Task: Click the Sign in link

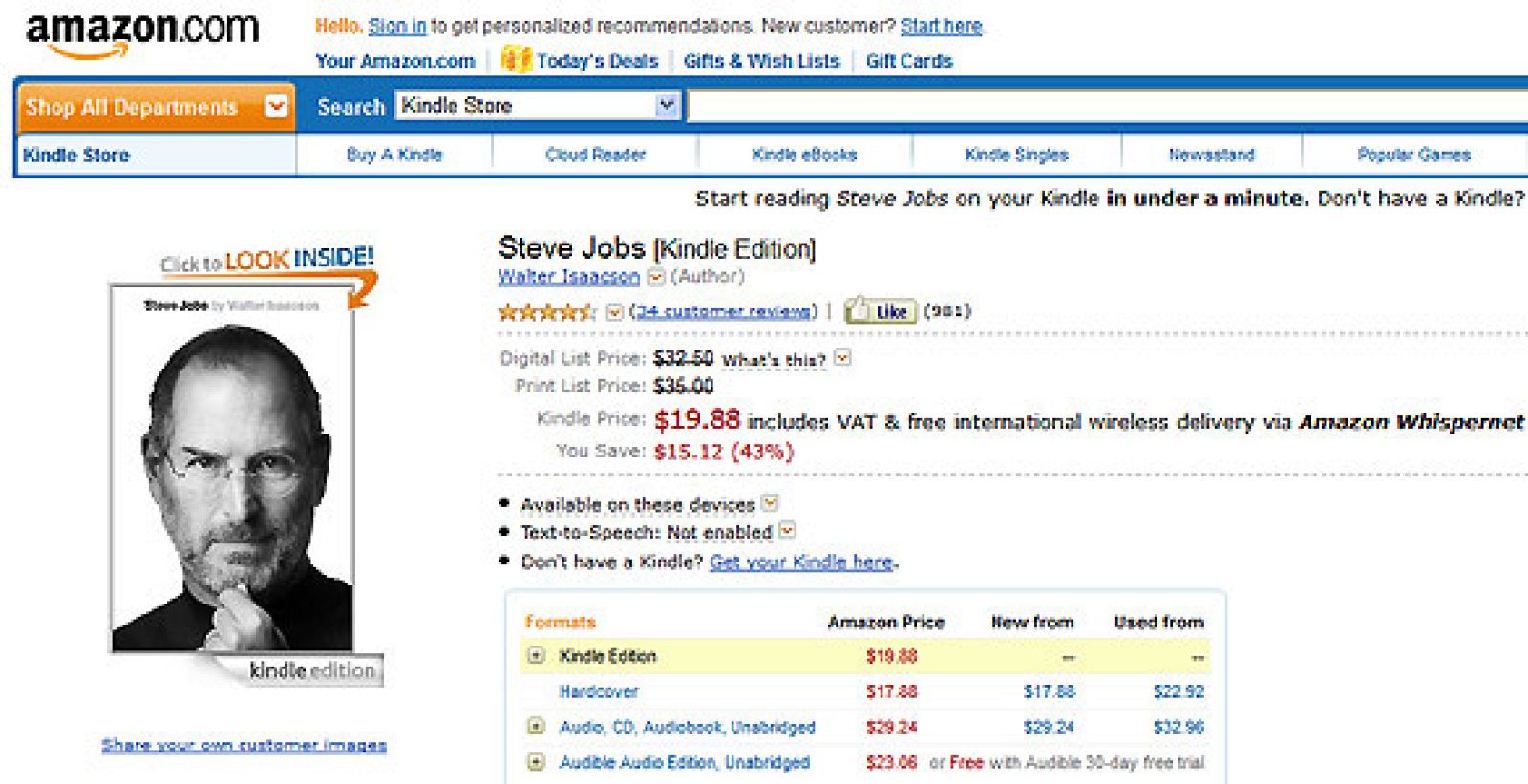Action: point(396,27)
